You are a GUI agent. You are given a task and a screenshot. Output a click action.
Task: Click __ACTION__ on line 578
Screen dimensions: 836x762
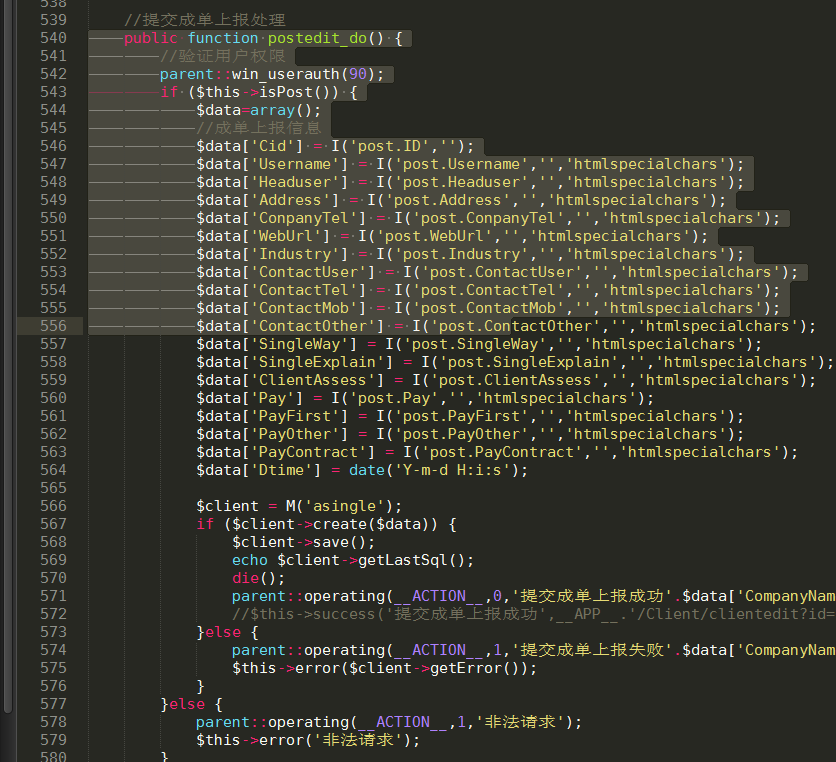(x=403, y=723)
